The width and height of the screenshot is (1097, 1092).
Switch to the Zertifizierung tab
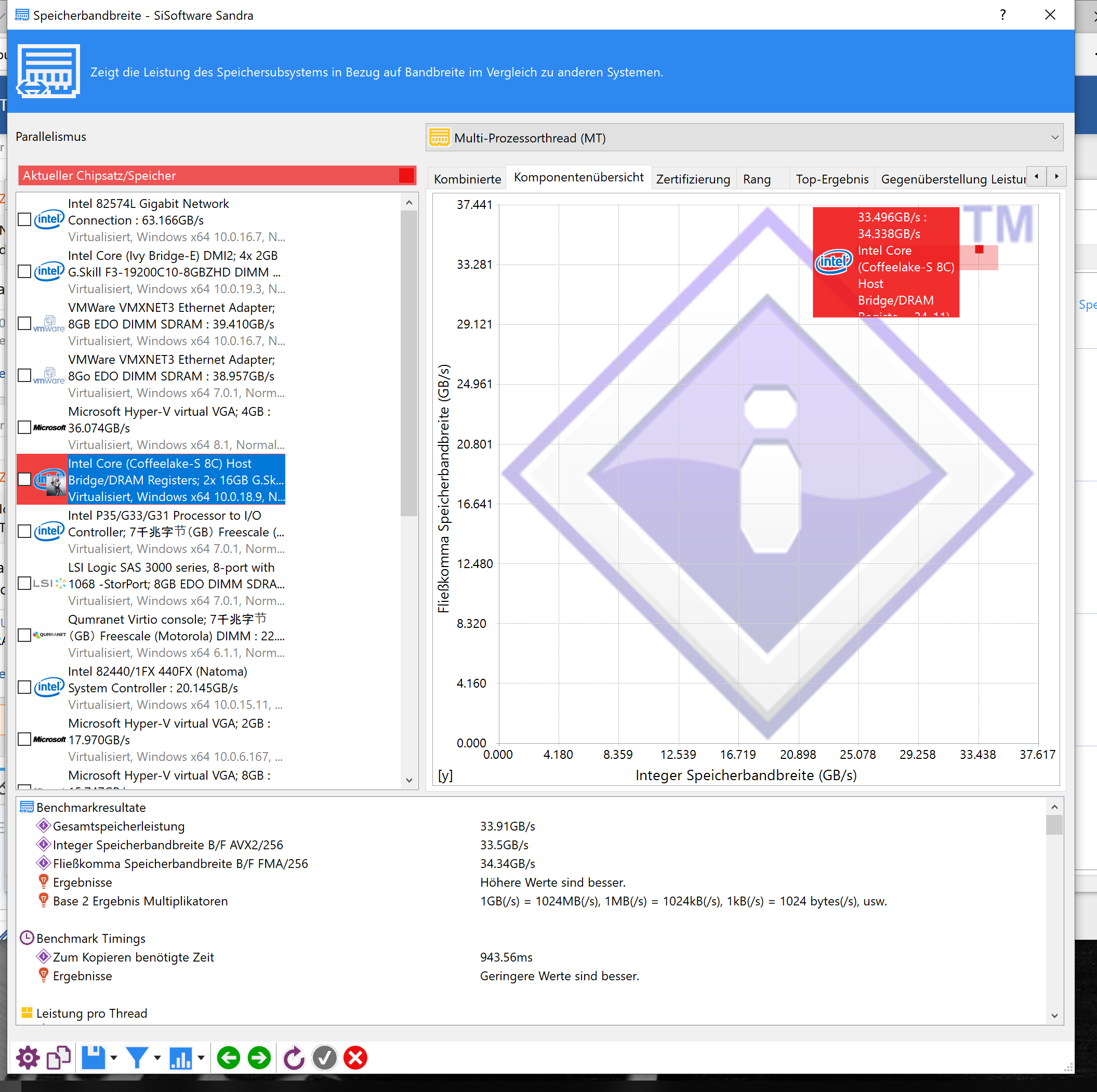(x=693, y=179)
